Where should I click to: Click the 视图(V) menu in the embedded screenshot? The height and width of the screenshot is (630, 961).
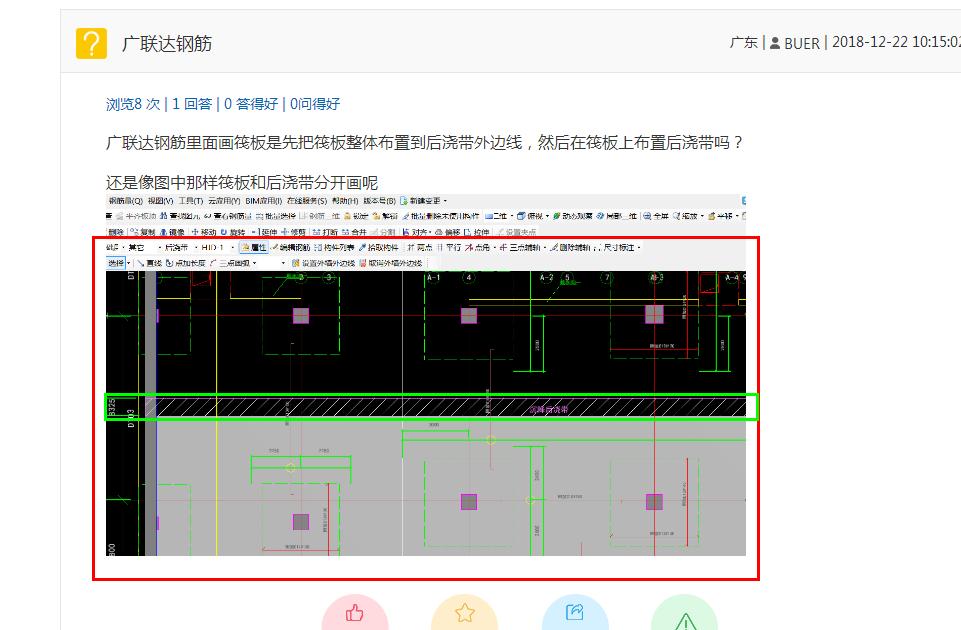(161, 201)
